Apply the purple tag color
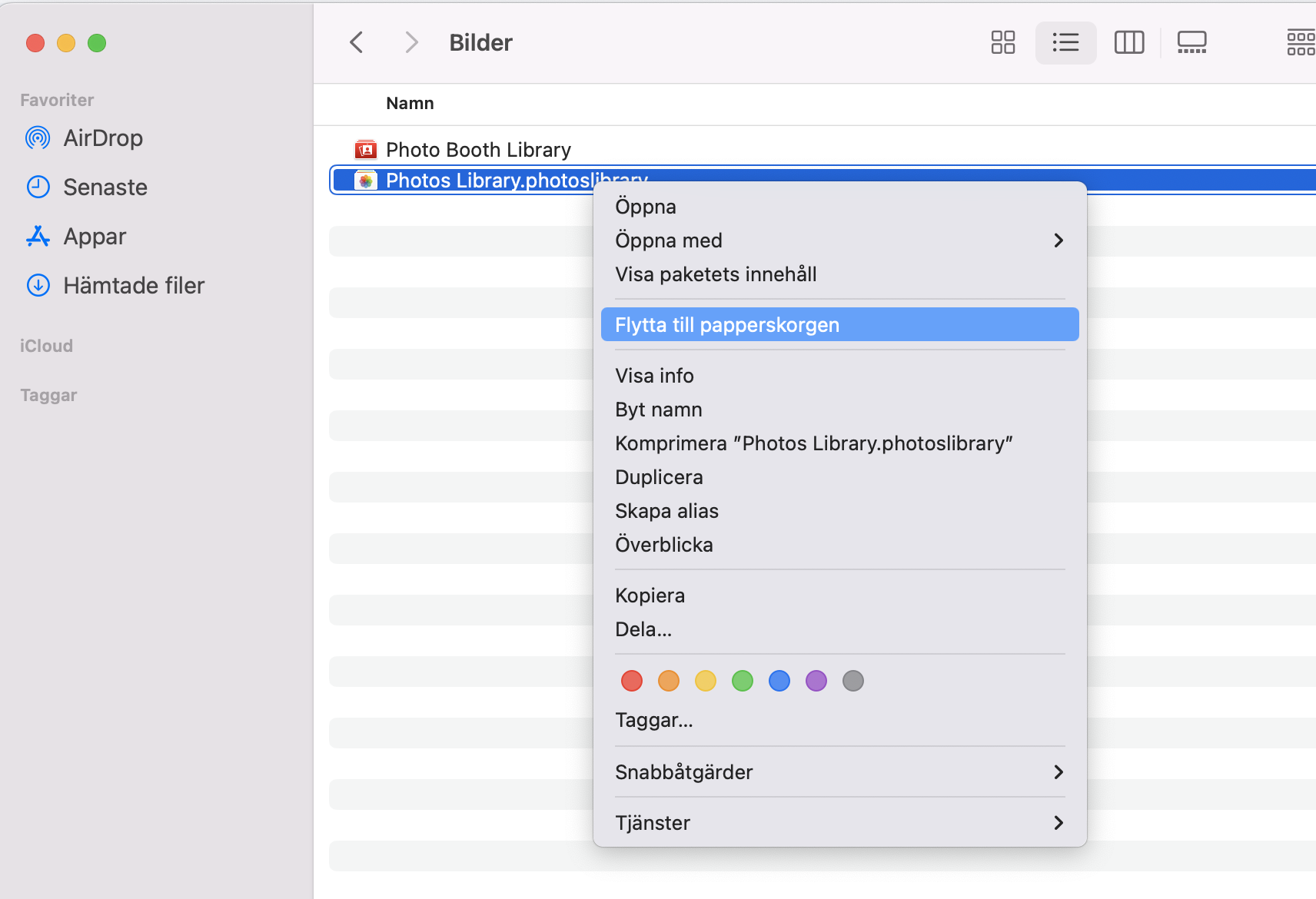This screenshot has height=899, width=1316. tap(816, 681)
